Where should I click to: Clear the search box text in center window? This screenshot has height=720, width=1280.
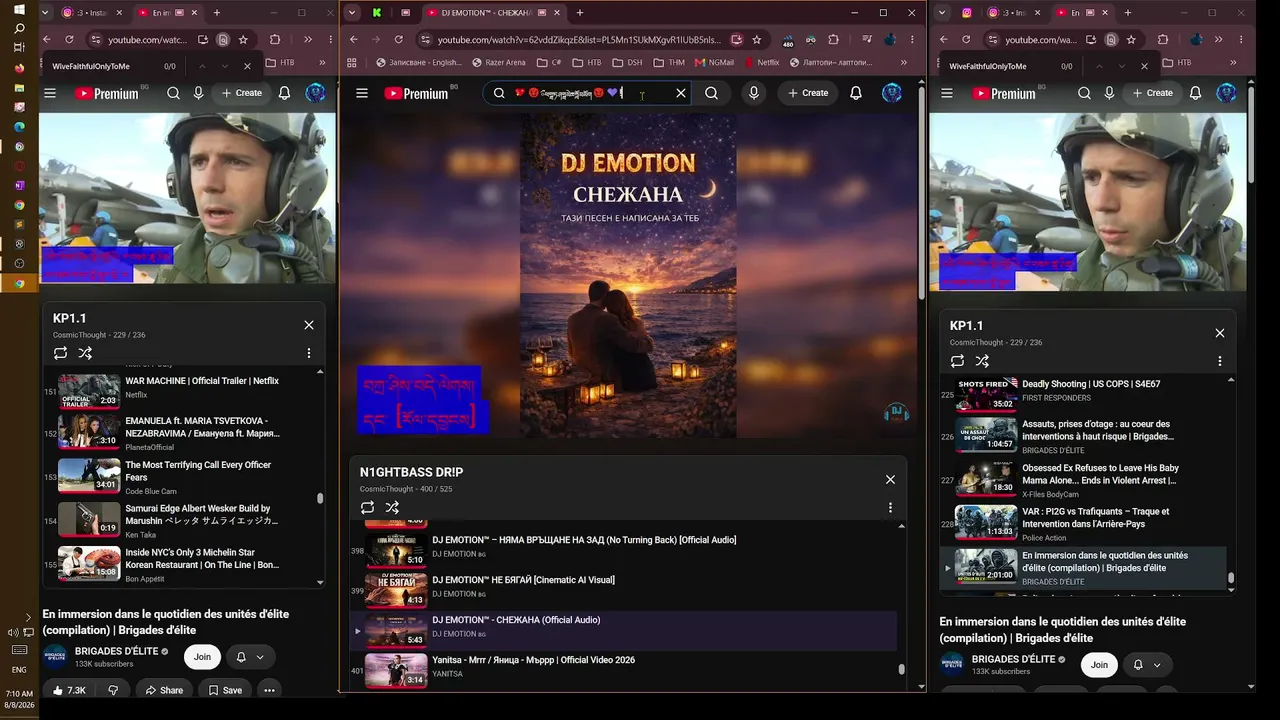[681, 93]
